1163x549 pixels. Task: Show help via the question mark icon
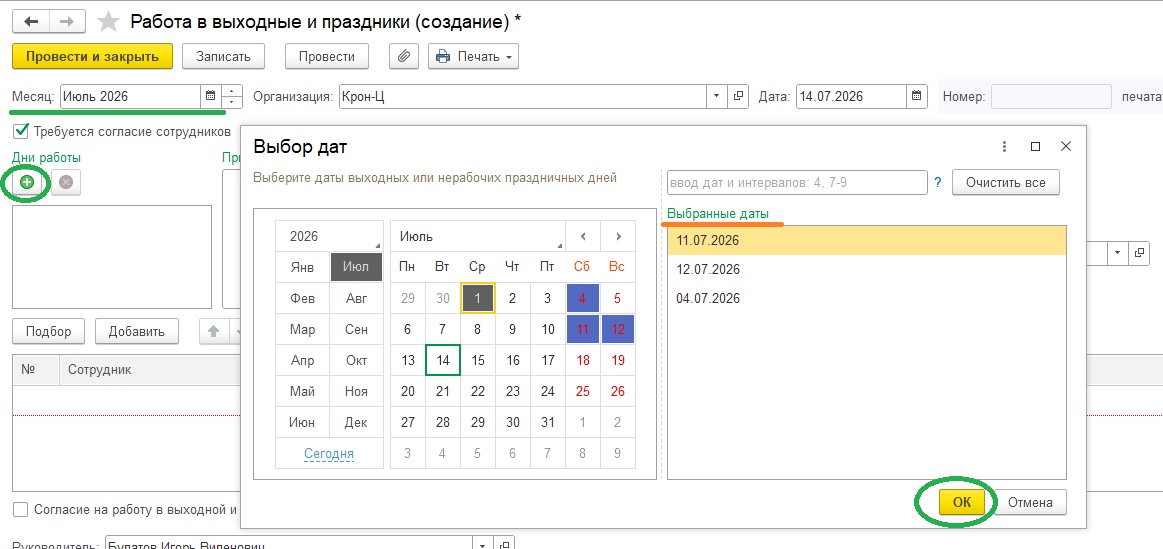tap(938, 182)
